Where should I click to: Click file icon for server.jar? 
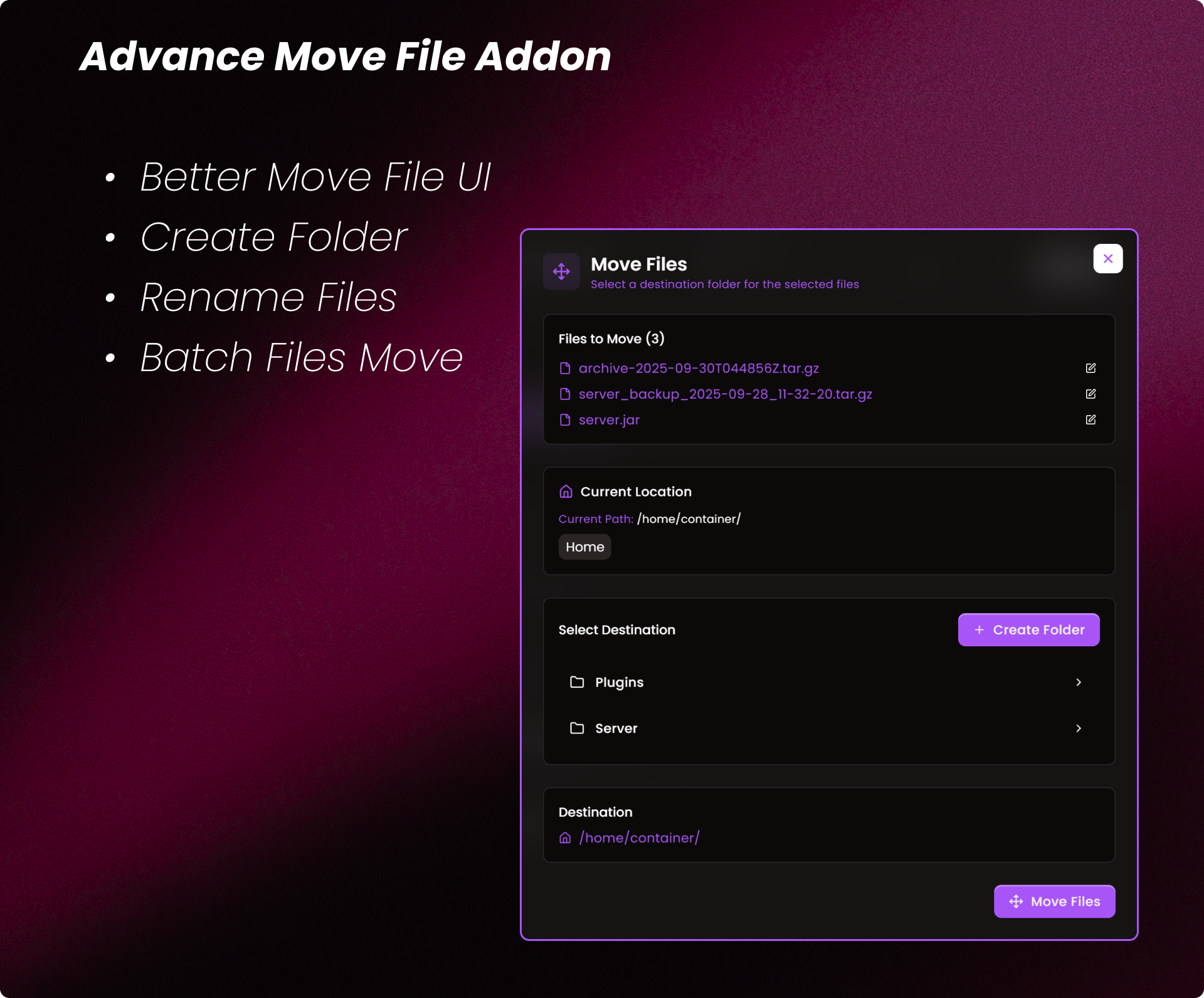[565, 420]
